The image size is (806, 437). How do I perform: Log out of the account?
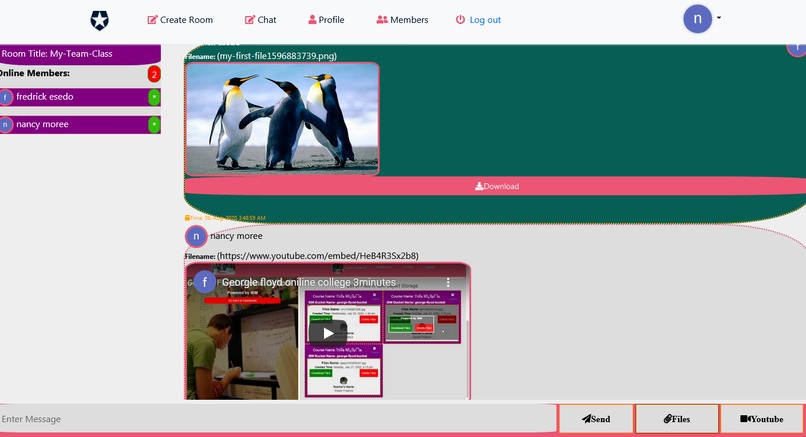click(478, 20)
